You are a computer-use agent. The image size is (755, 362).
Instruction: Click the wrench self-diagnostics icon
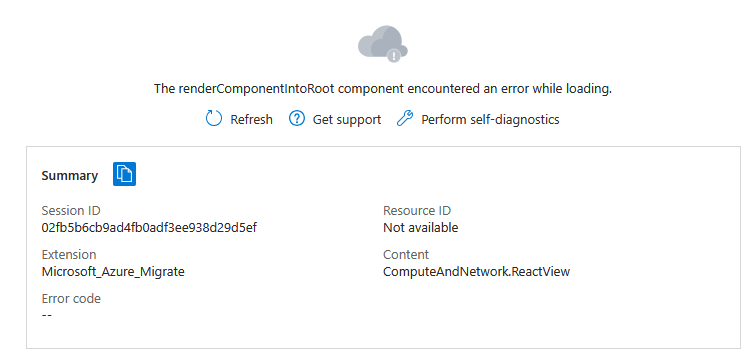click(x=405, y=118)
